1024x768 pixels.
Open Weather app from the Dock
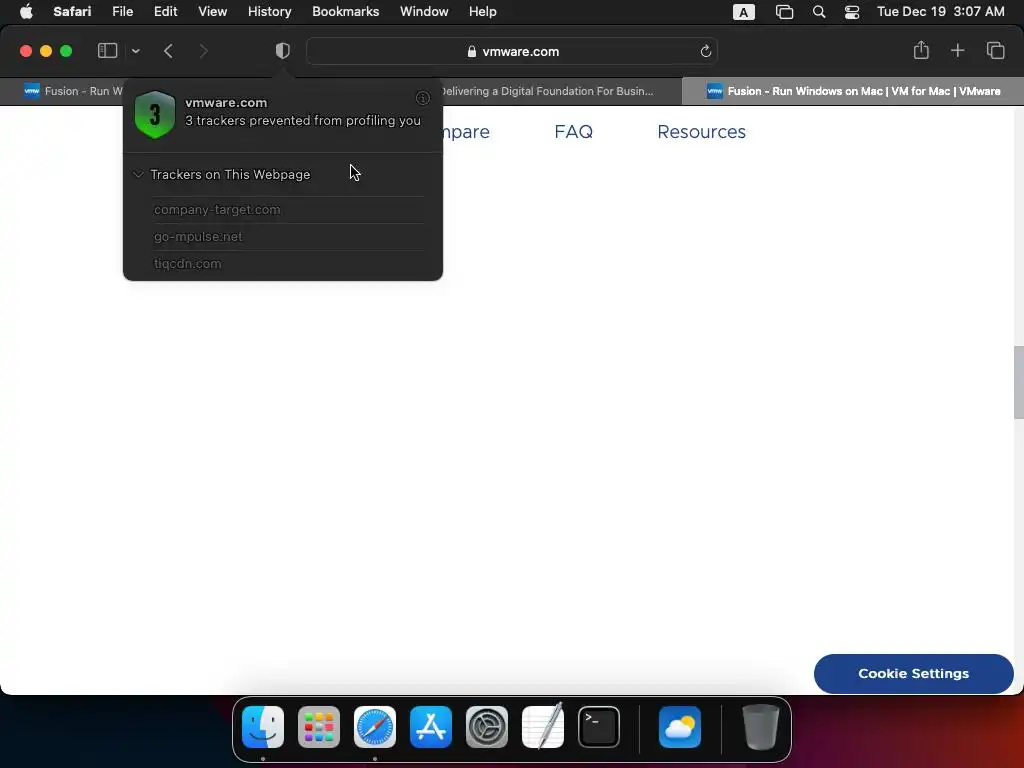[680, 727]
